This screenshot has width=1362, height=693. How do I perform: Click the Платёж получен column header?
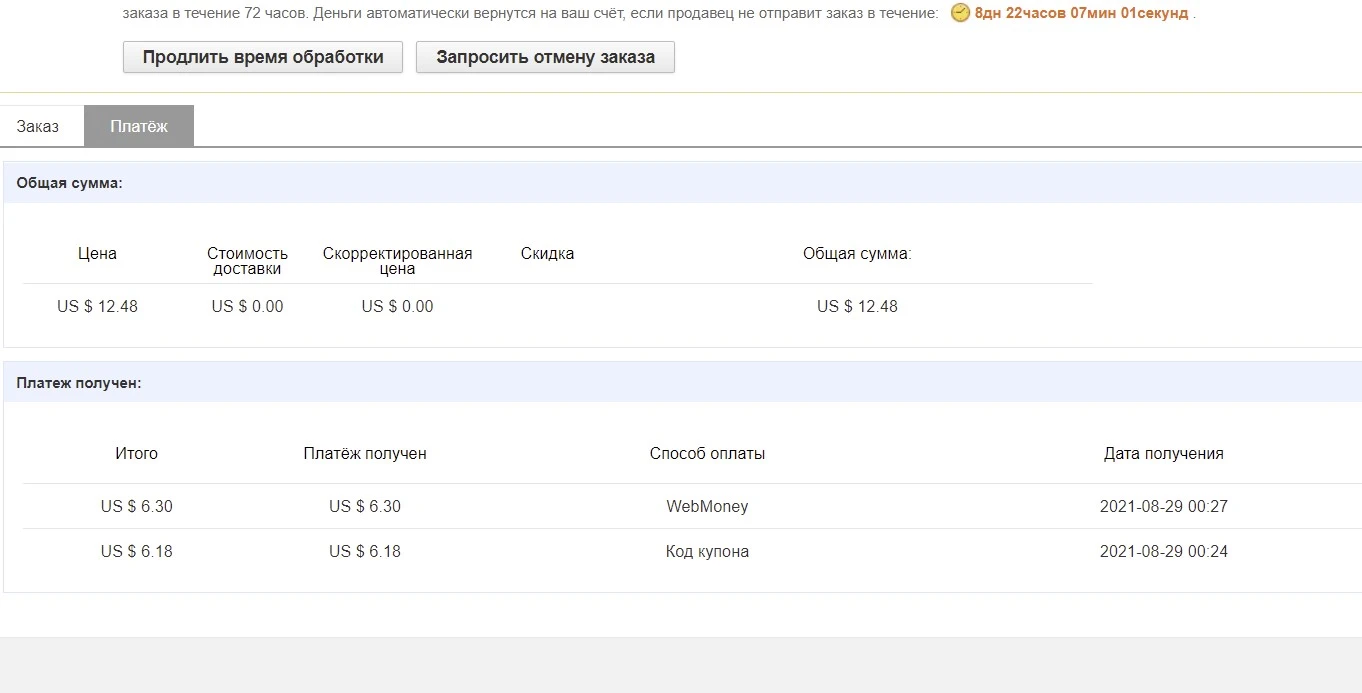coord(365,454)
